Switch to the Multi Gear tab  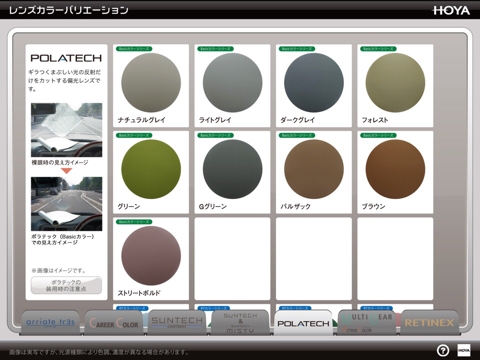tap(367, 323)
